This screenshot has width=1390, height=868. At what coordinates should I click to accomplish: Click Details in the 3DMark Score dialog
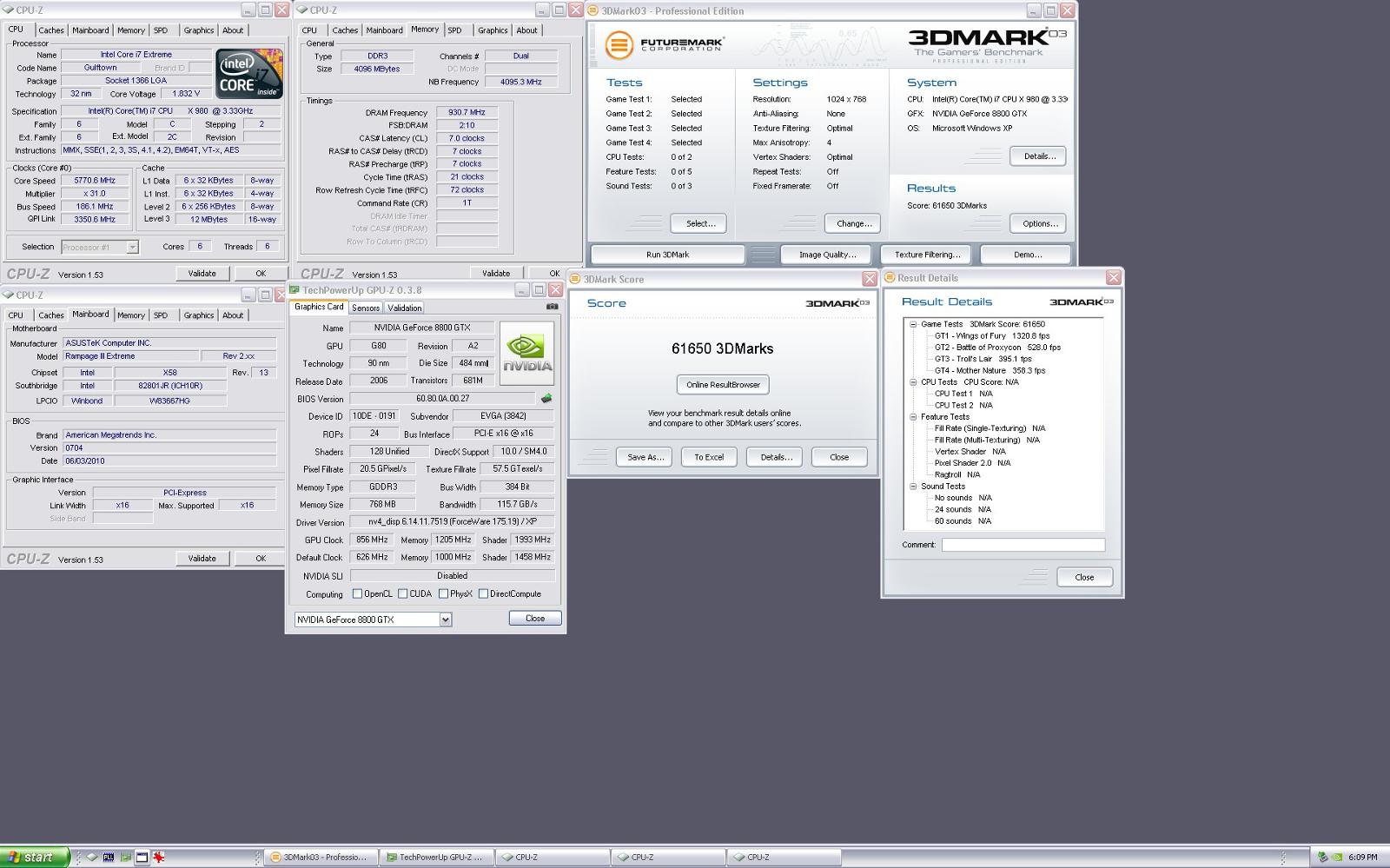point(775,457)
